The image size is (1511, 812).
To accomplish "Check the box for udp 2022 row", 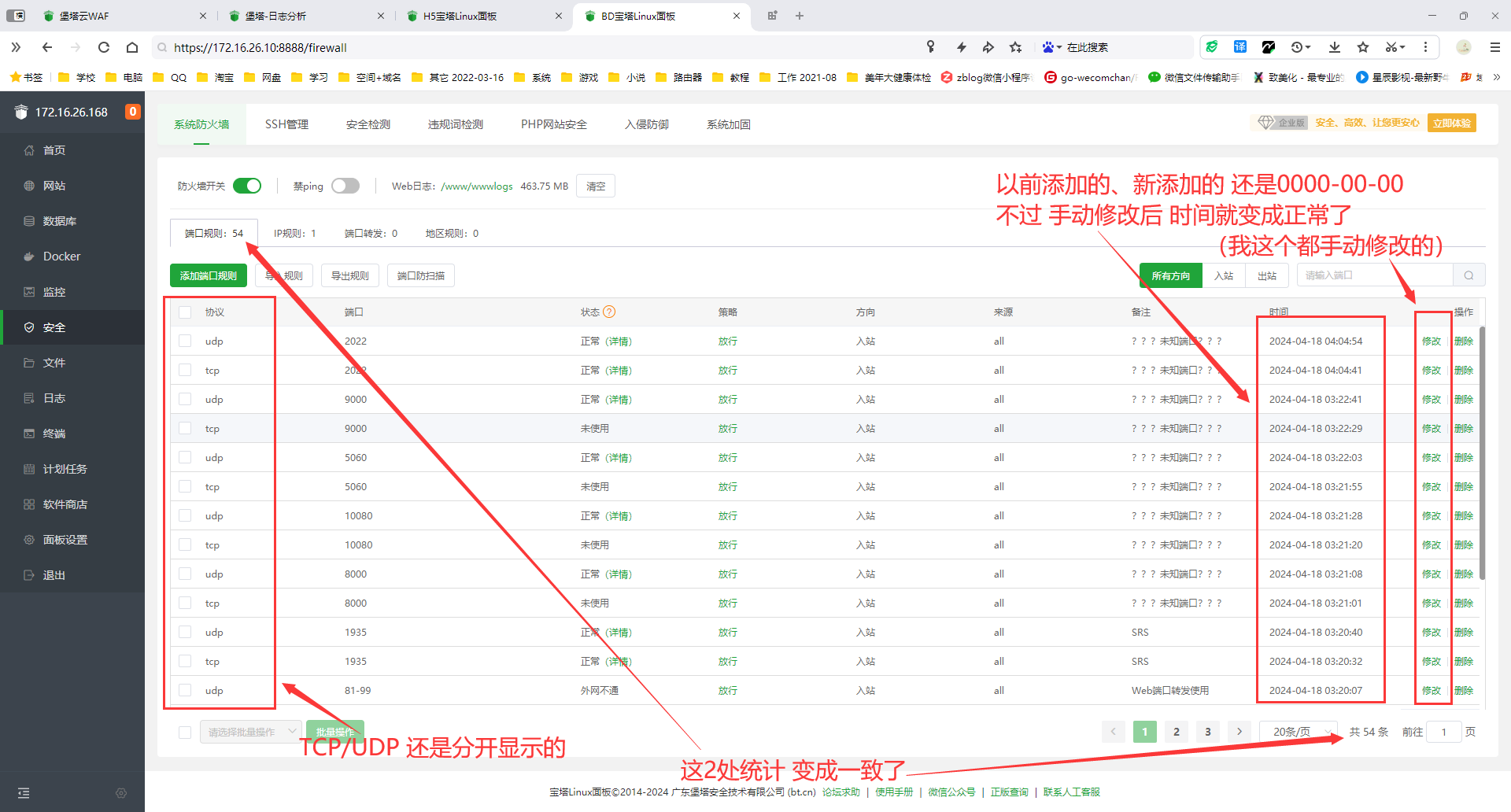I will coord(185,341).
